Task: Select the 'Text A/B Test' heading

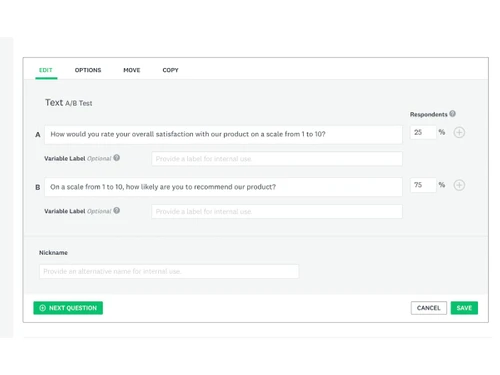Action: click(x=69, y=103)
